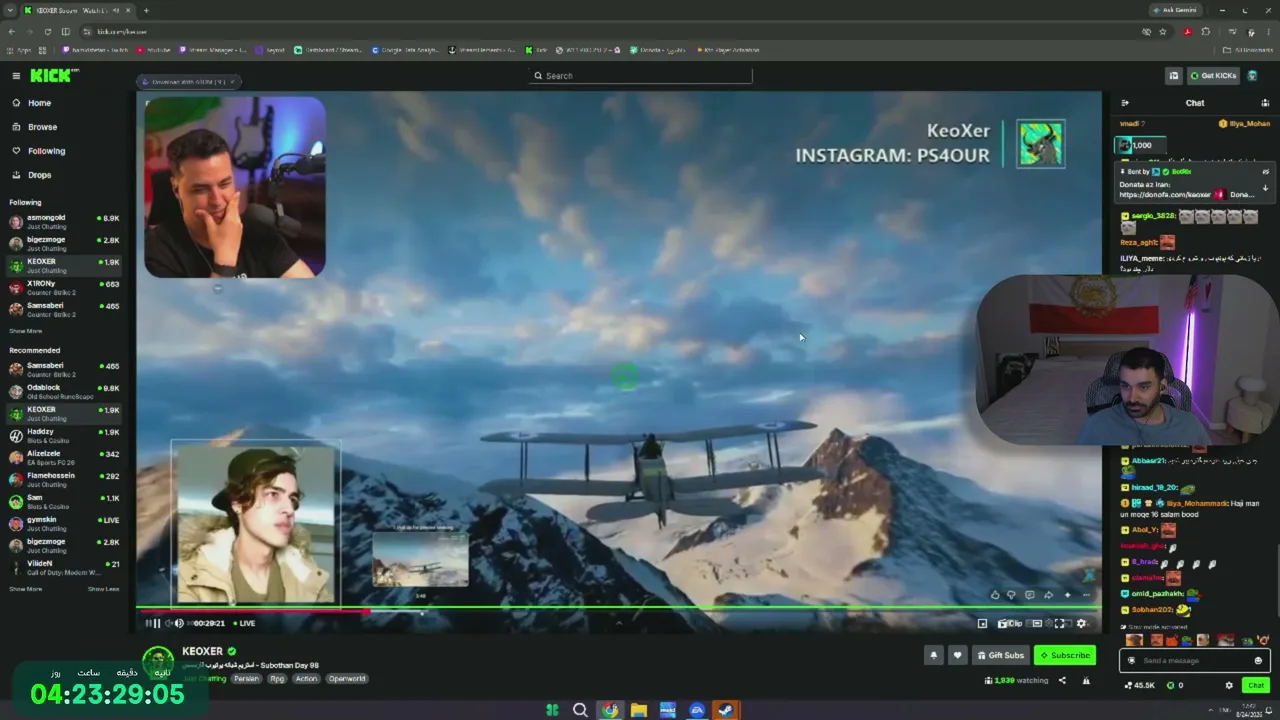The height and width of the screenshot is (720, 1280).
Task: Send message with the Chat button
Action: coord(1256,685)
